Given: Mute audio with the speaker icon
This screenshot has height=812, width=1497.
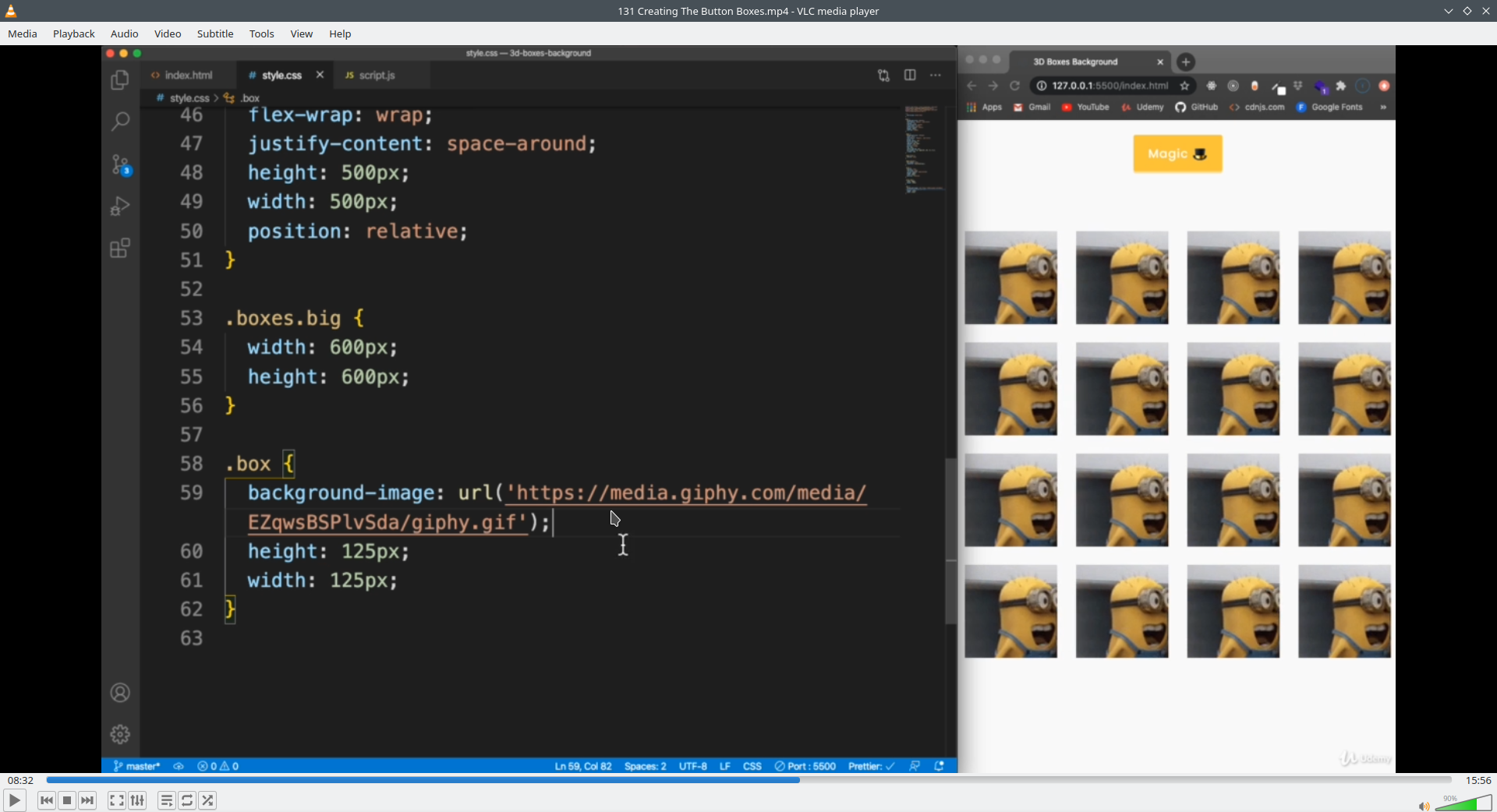Looking at the screenshot, I should coord(1424,806).
